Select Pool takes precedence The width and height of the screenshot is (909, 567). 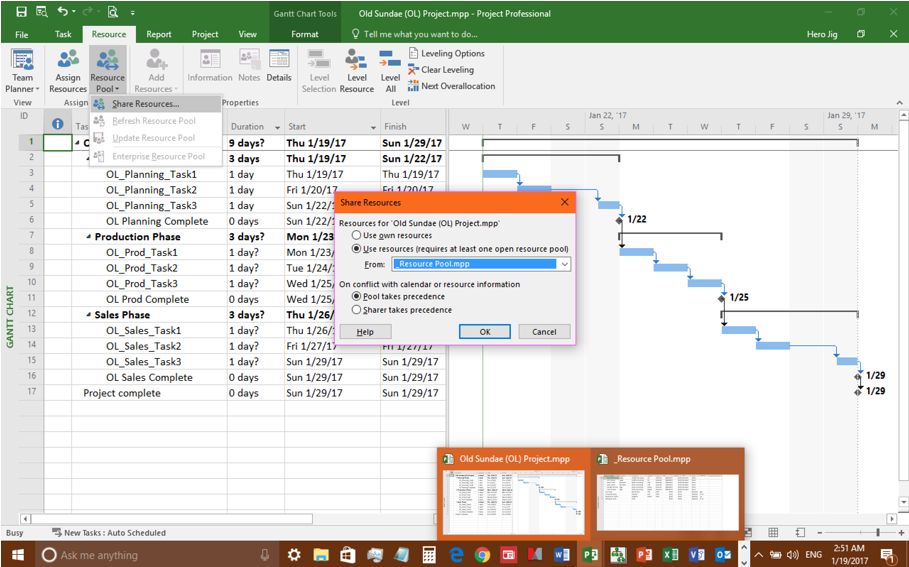[357, 296]
